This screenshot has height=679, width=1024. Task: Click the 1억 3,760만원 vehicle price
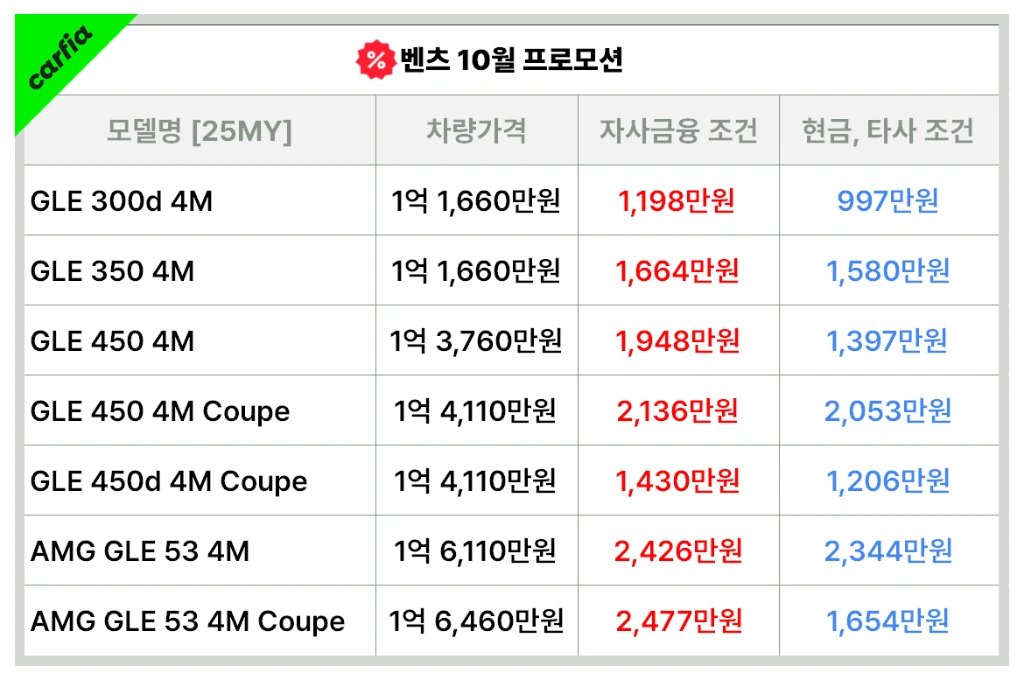[476, 342]
